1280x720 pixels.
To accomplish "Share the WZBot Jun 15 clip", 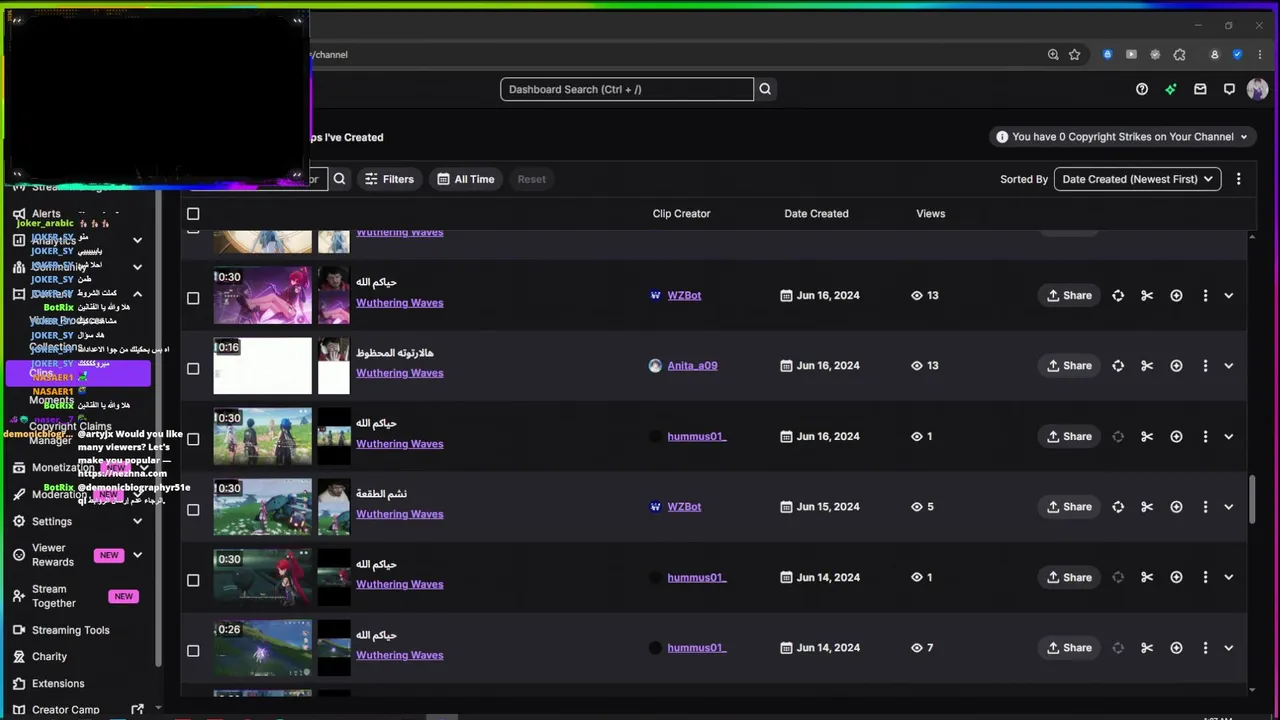I will [x=1069, y=507].
